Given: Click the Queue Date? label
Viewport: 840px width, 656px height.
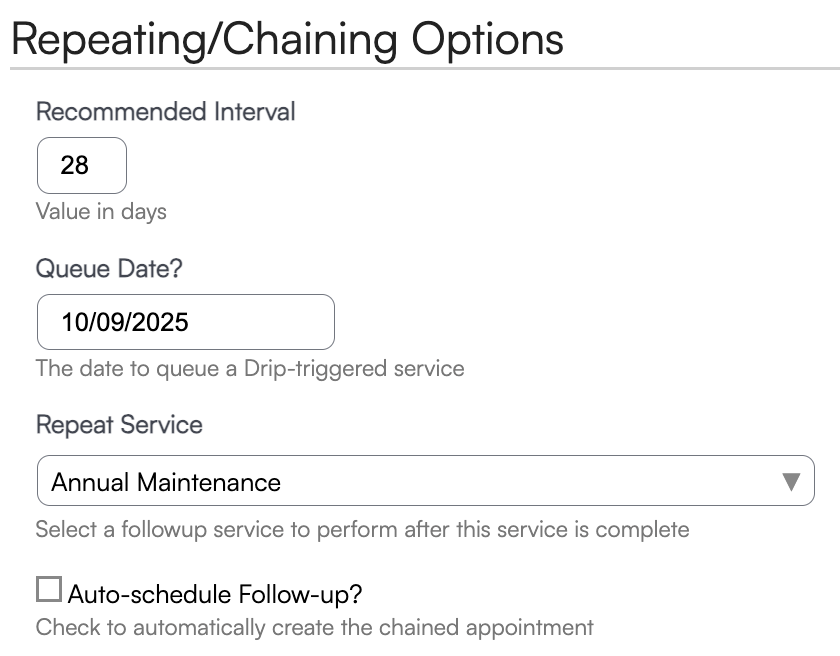Looking at the screenshot, I should pos(110,268).
